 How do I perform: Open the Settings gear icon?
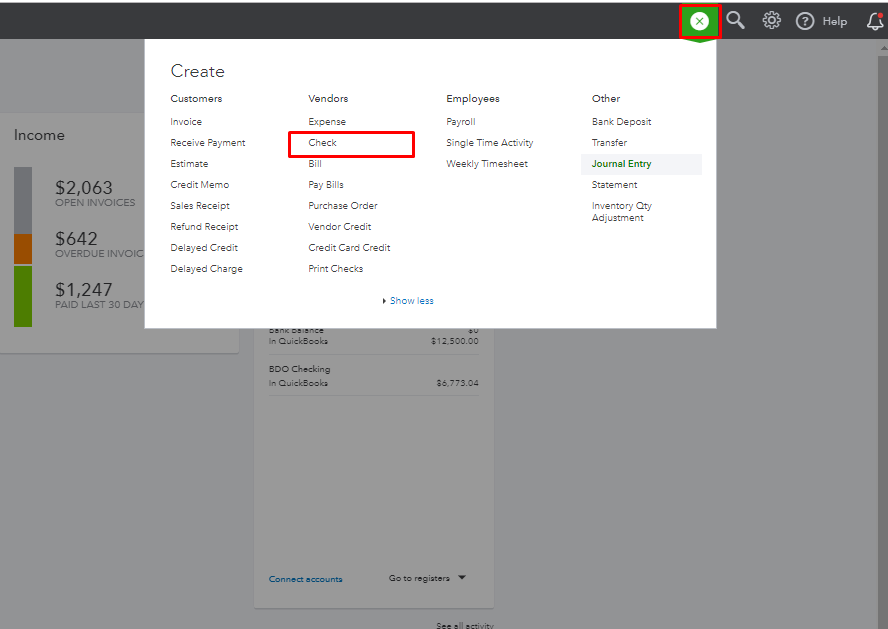click(x=771, y=20)
